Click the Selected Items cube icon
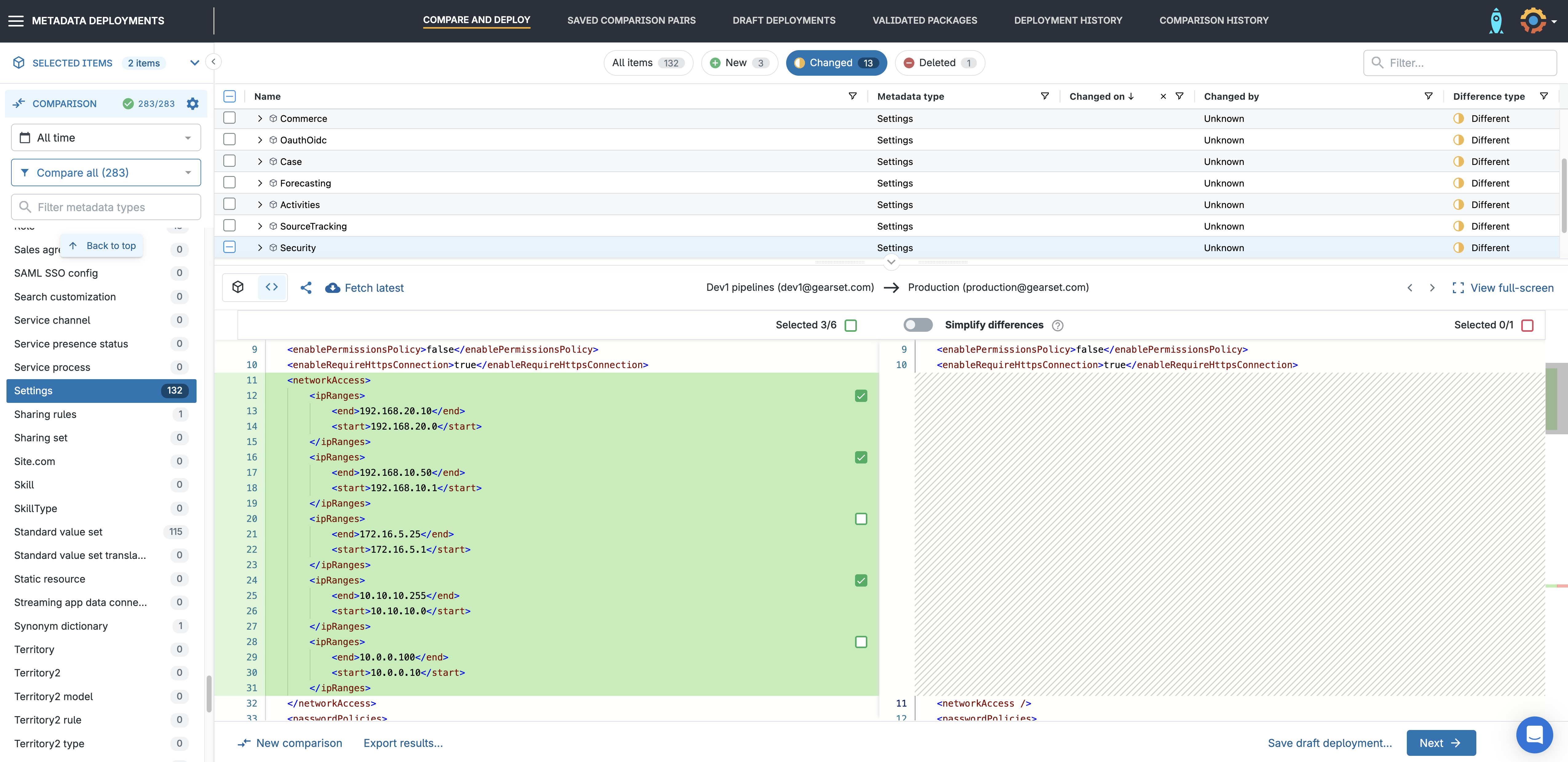The height and width of the screenshot is (762, 1568). pyautogui.click(x=19, y=63)
